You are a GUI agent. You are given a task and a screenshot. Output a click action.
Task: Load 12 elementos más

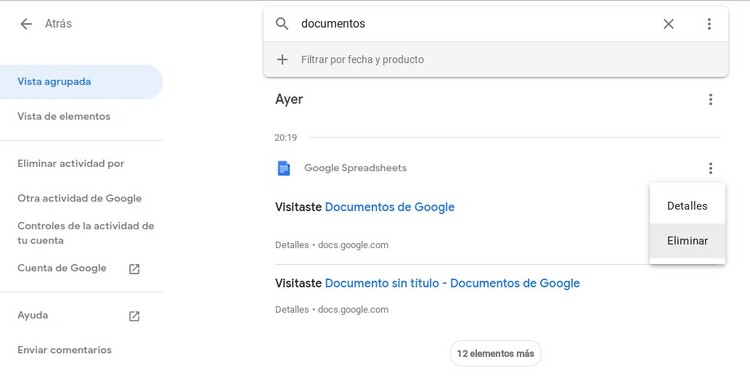point(496,354)
